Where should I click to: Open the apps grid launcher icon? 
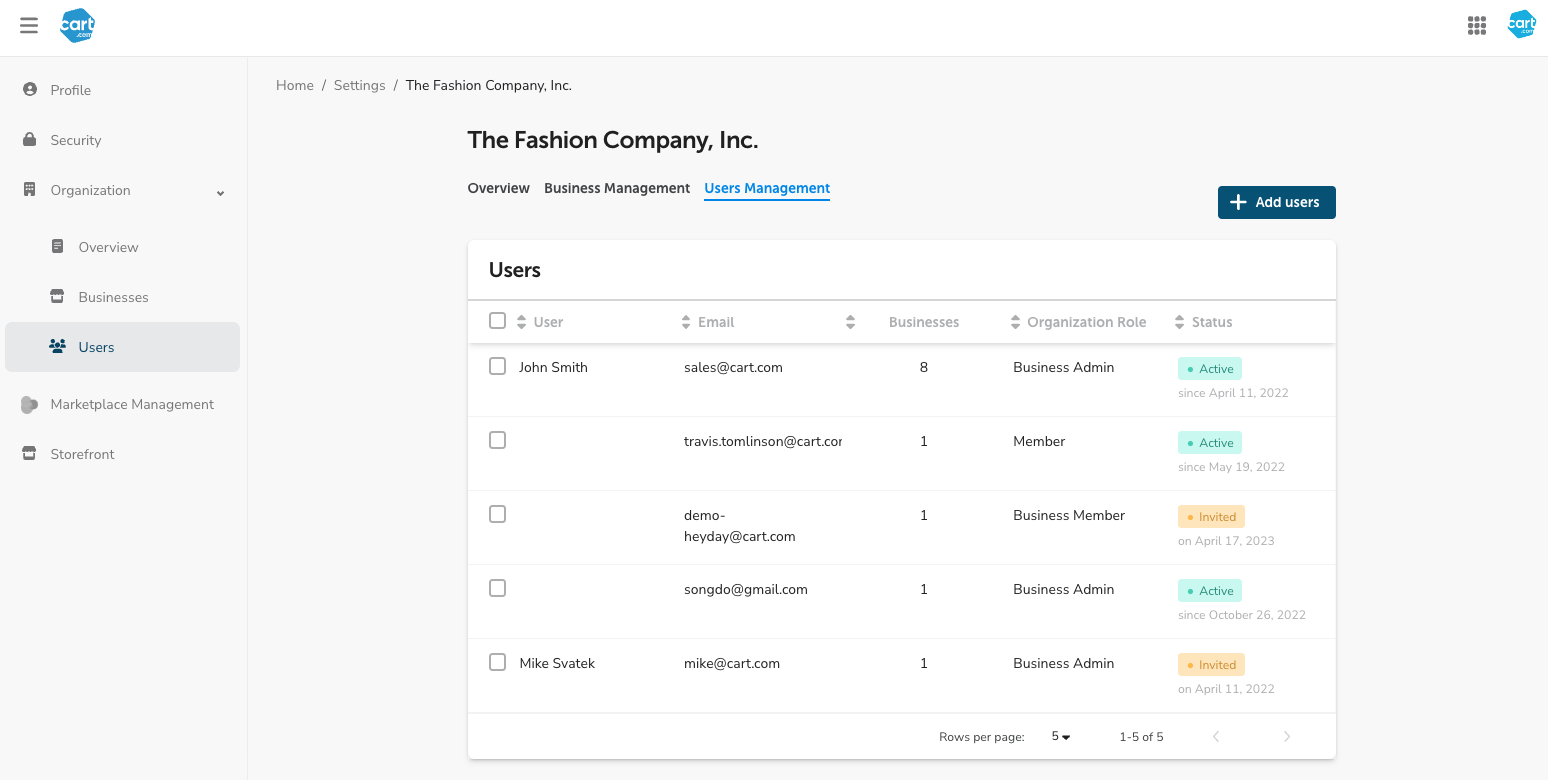coord(1476,26)
